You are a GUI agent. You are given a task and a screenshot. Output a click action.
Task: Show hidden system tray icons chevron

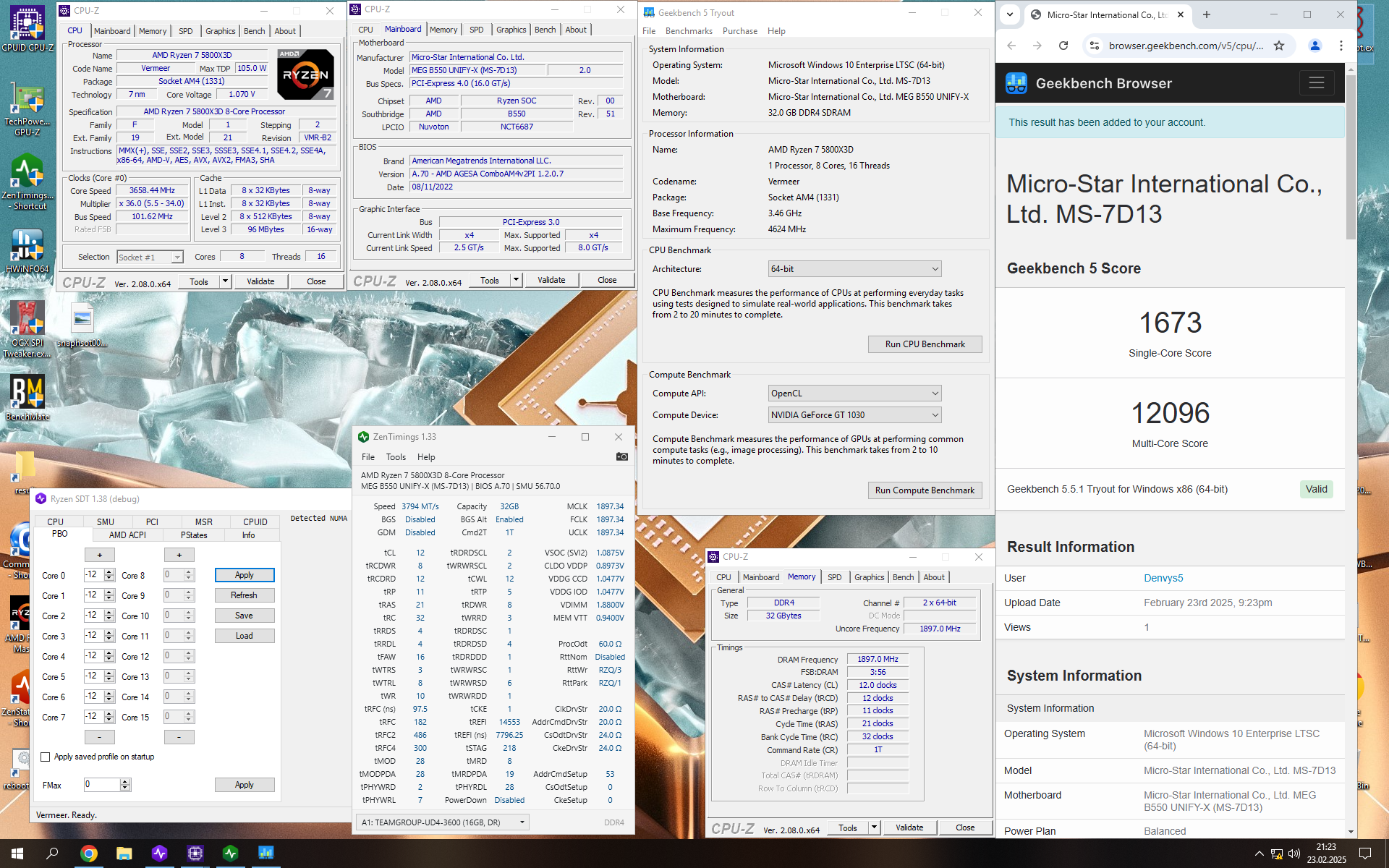point(1259,854)
